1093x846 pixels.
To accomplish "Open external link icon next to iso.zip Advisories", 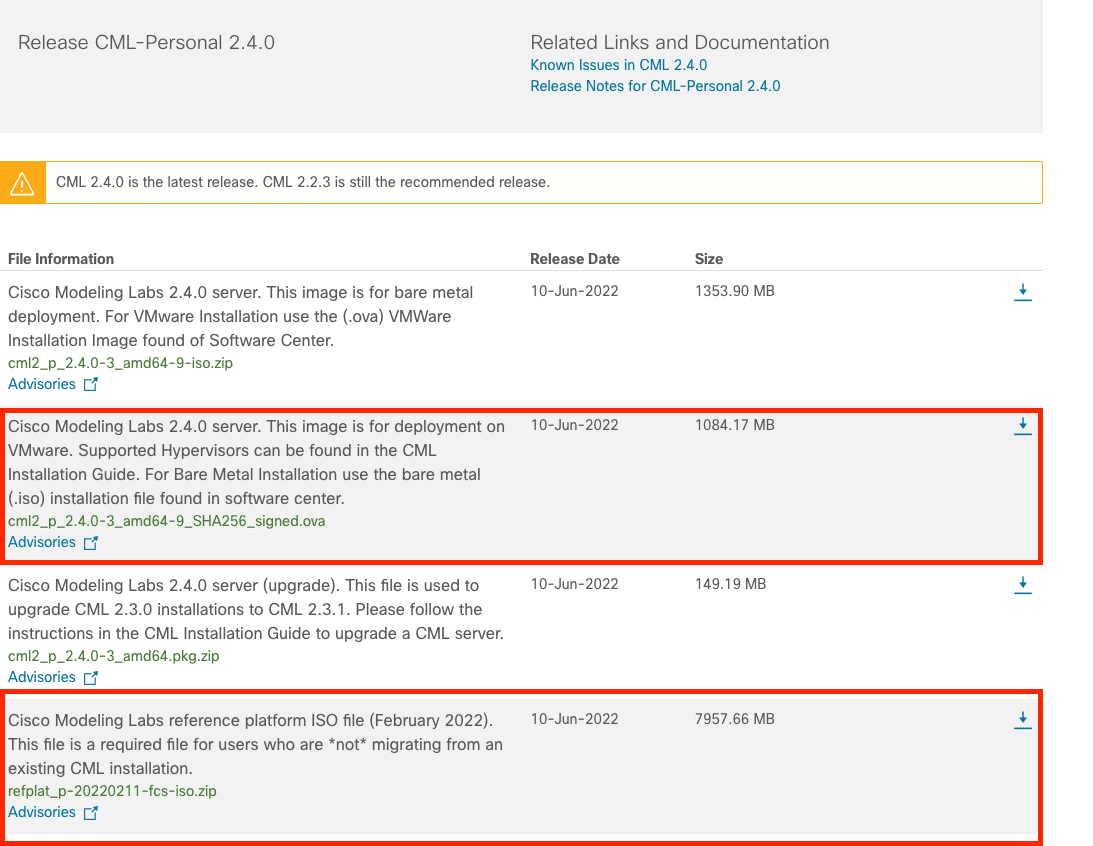I will click(91, 384).
